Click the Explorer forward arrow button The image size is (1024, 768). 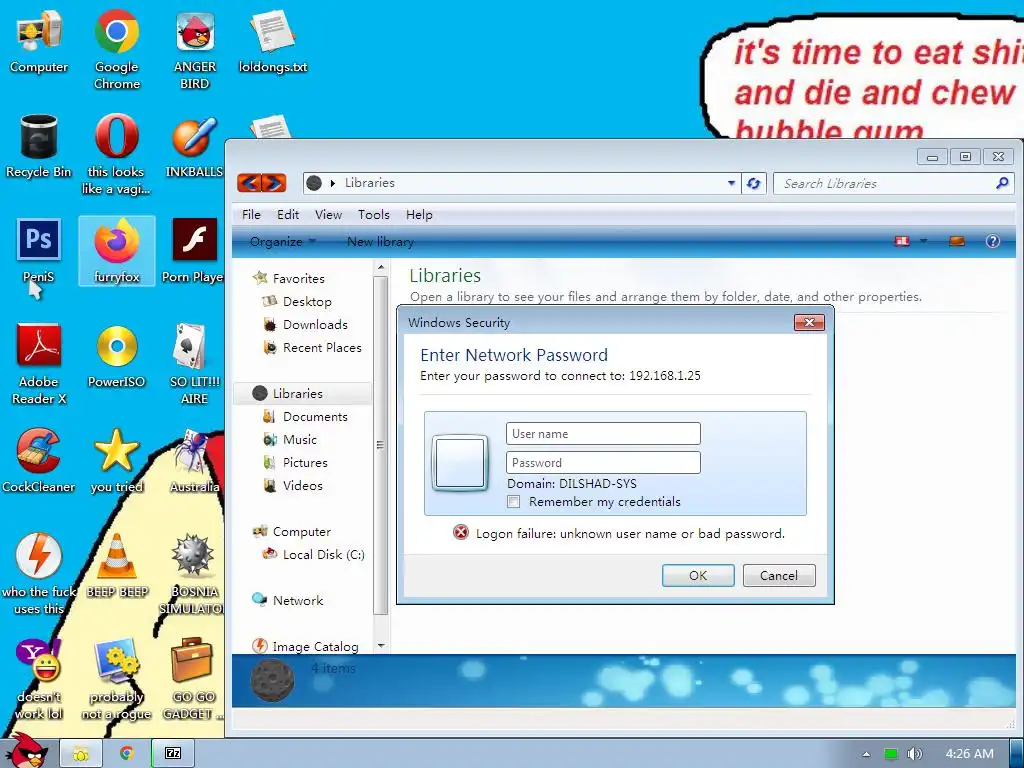coord(274,183)
